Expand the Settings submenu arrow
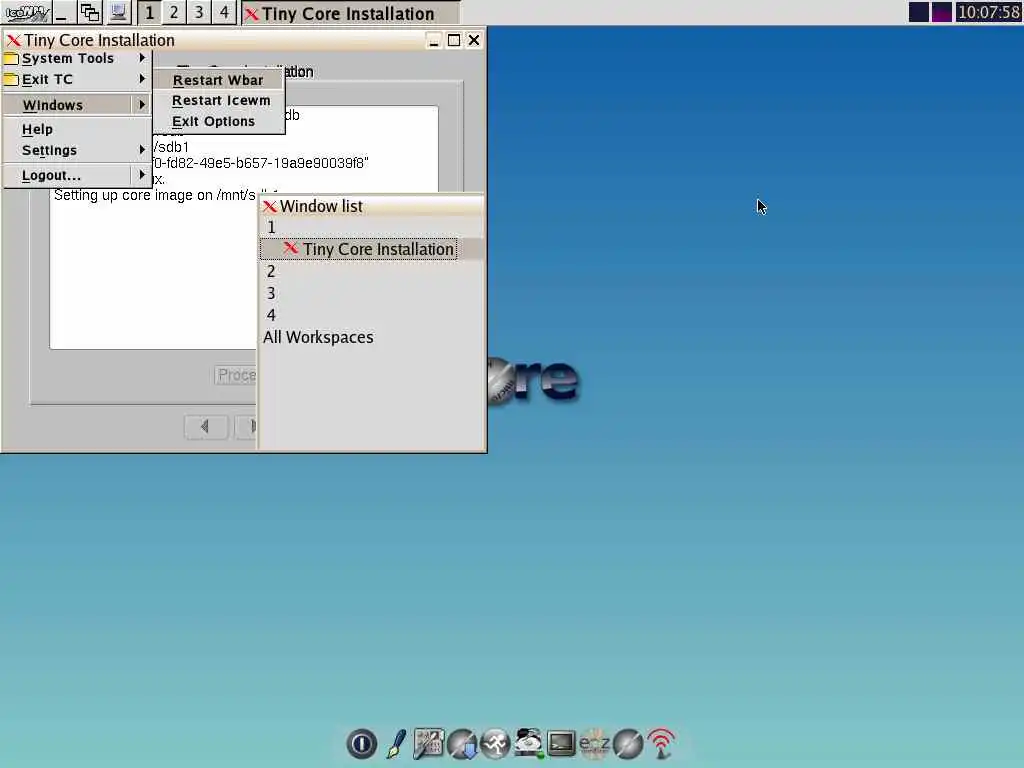 click(142, 150)
